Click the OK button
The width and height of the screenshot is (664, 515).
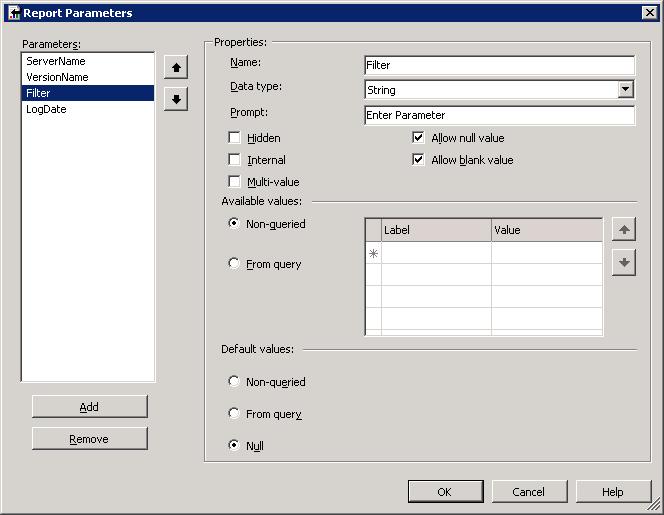pos(445,492)
